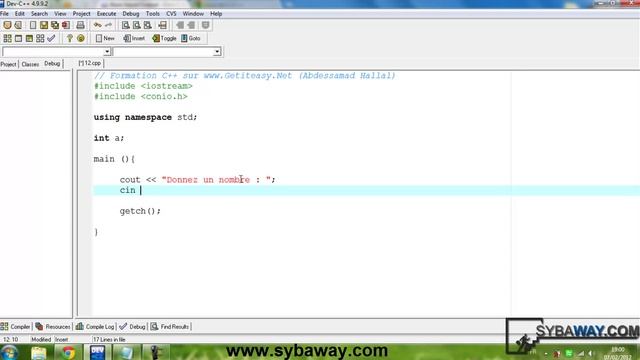
Task: Click the Goto bookmark button
Action: 191,38
